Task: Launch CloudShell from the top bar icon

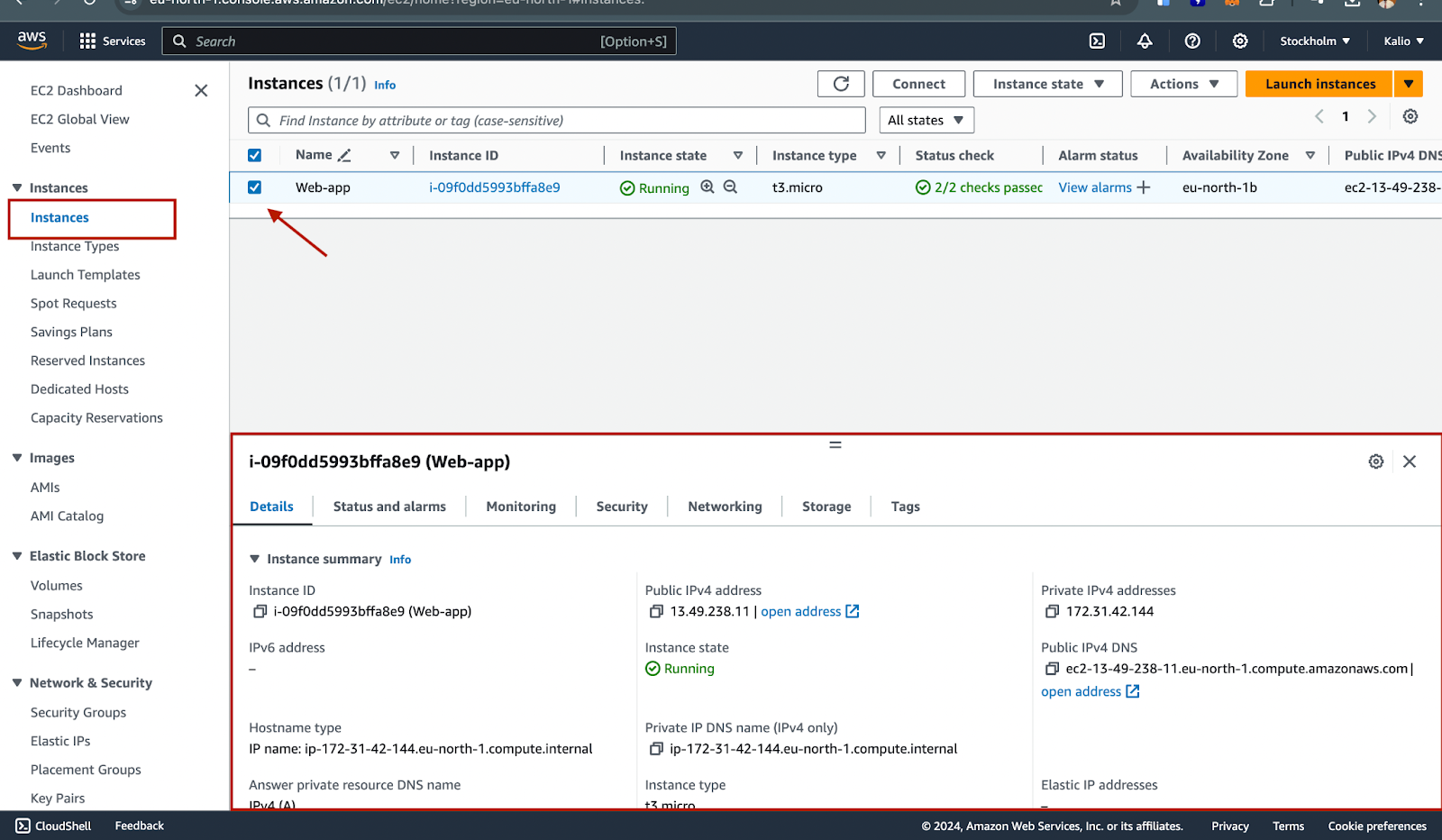Action: (x=1097, y=41)
